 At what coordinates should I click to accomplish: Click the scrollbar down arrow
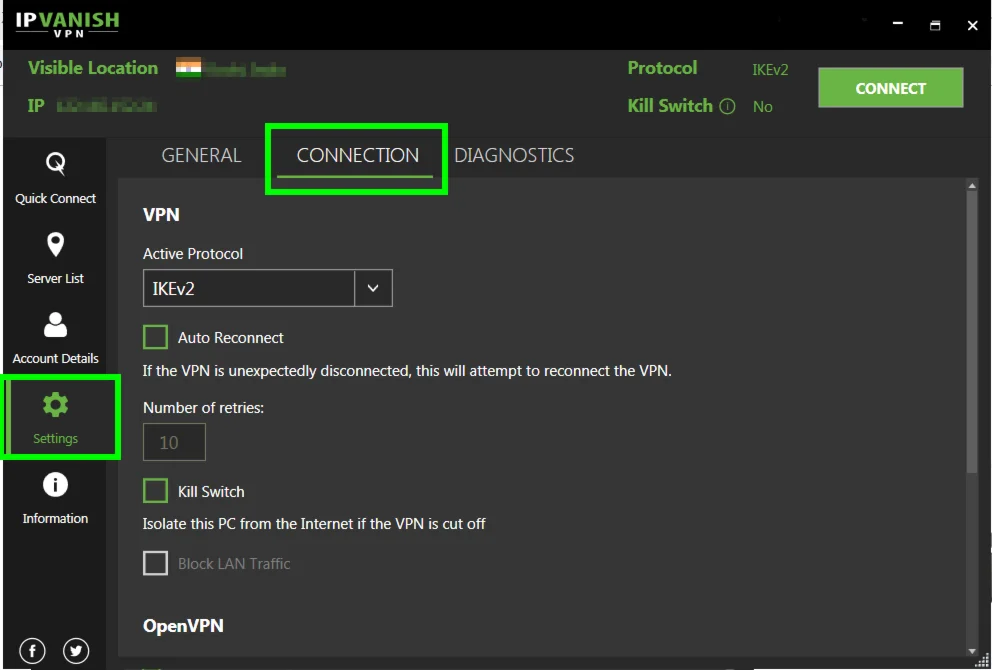point(972,651)
